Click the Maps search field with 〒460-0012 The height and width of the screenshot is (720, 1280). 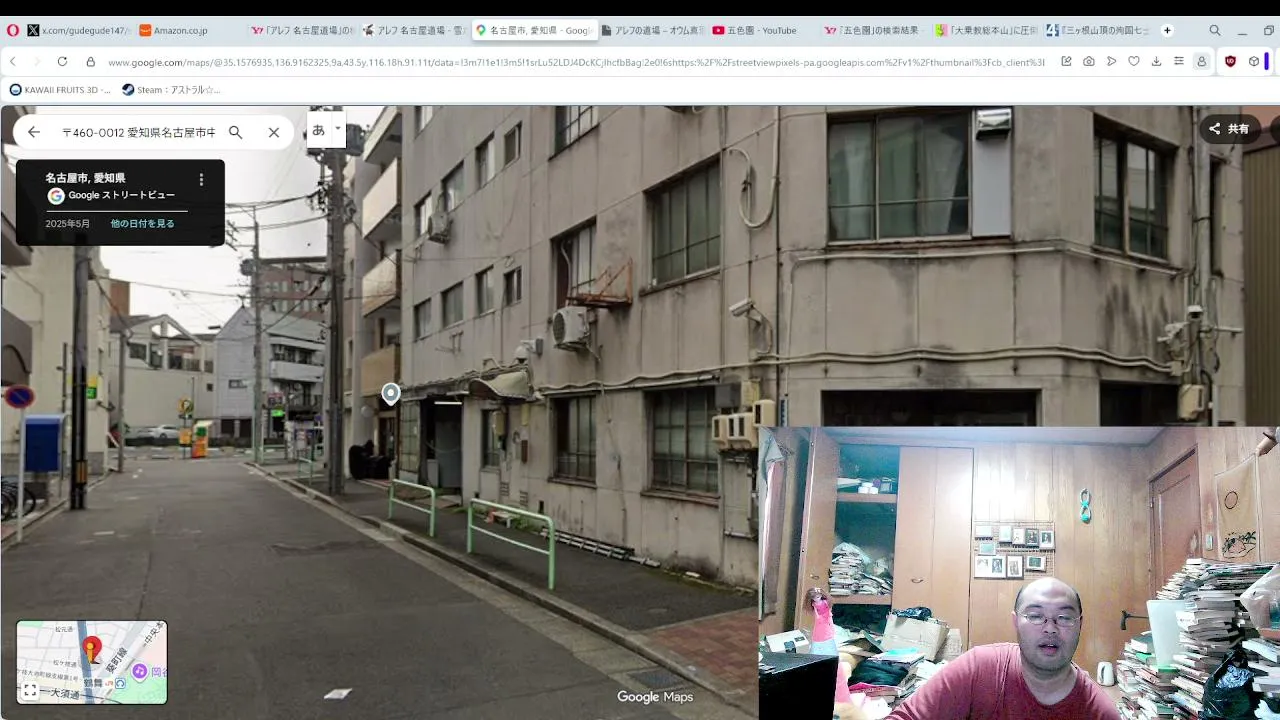point(139,132)
